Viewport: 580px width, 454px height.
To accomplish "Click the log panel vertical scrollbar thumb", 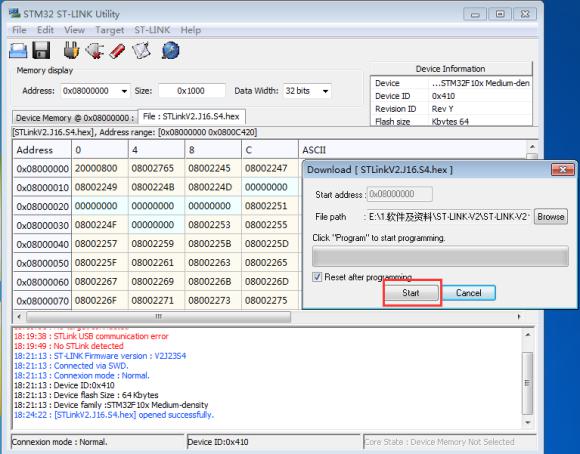I will coord(527,383).
